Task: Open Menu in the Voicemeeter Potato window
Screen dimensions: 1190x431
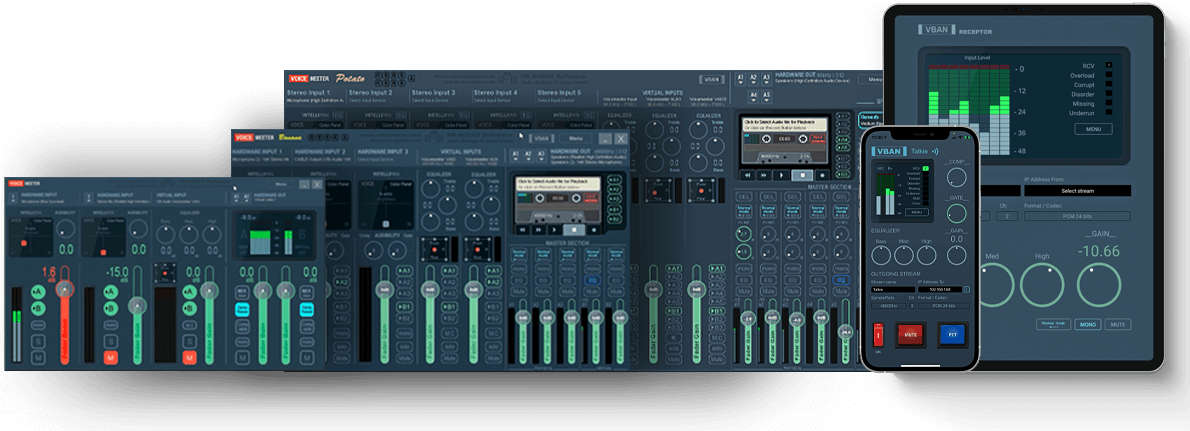Action: coord(871,78)
